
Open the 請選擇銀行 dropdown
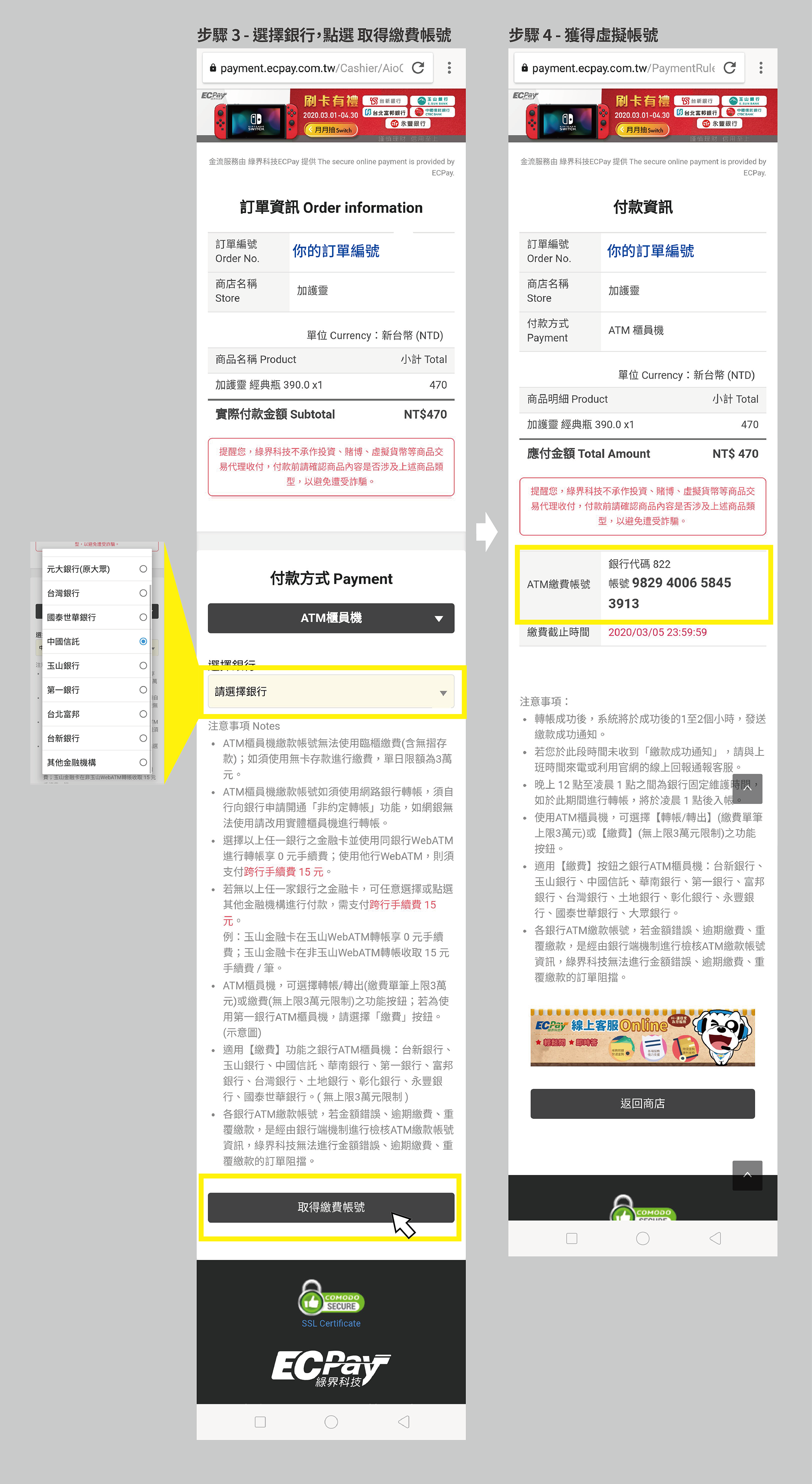[x=331, y=691]
